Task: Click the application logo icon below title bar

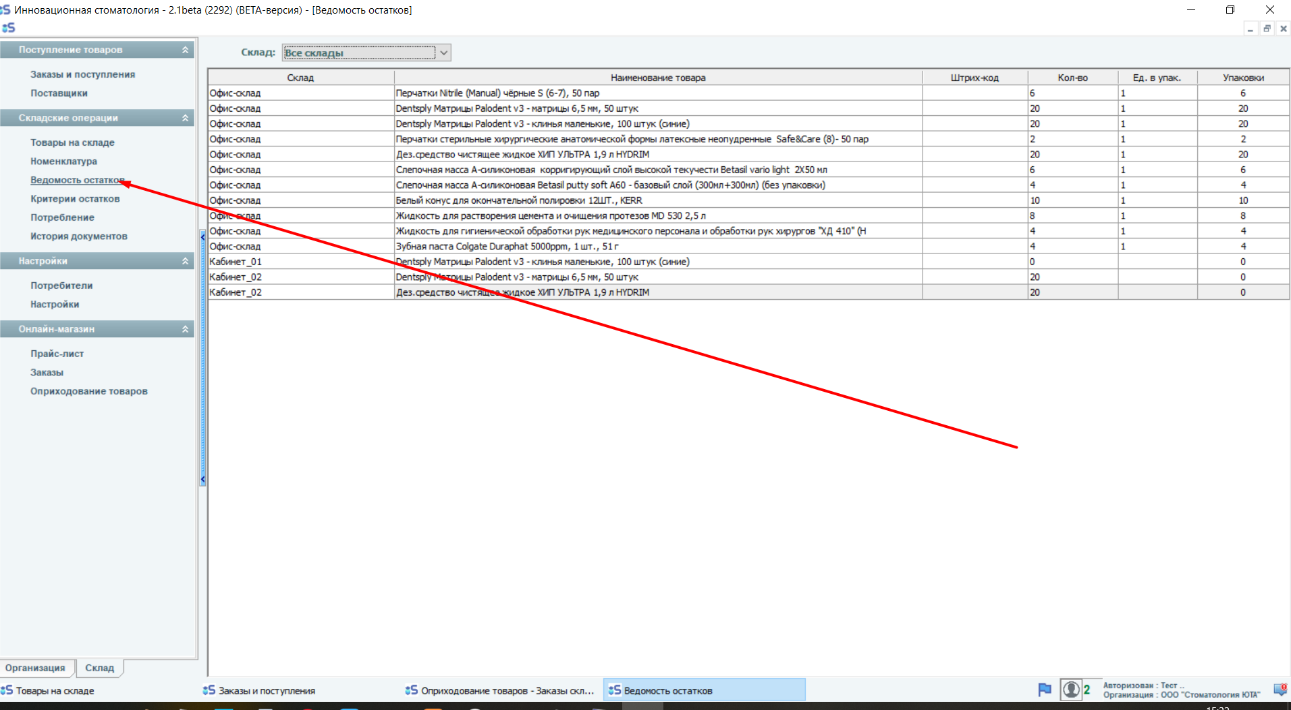Action: [8, 28]
